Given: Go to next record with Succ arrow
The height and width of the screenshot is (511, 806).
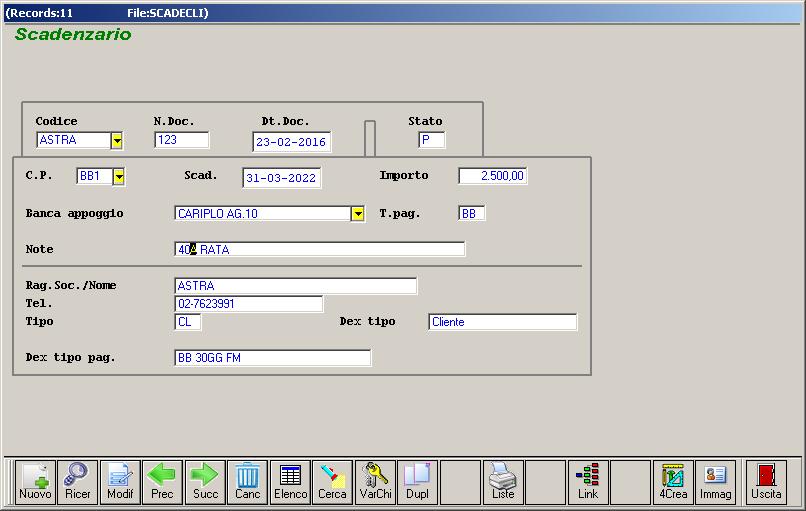Looking at the screenshot, I should 205,482.
